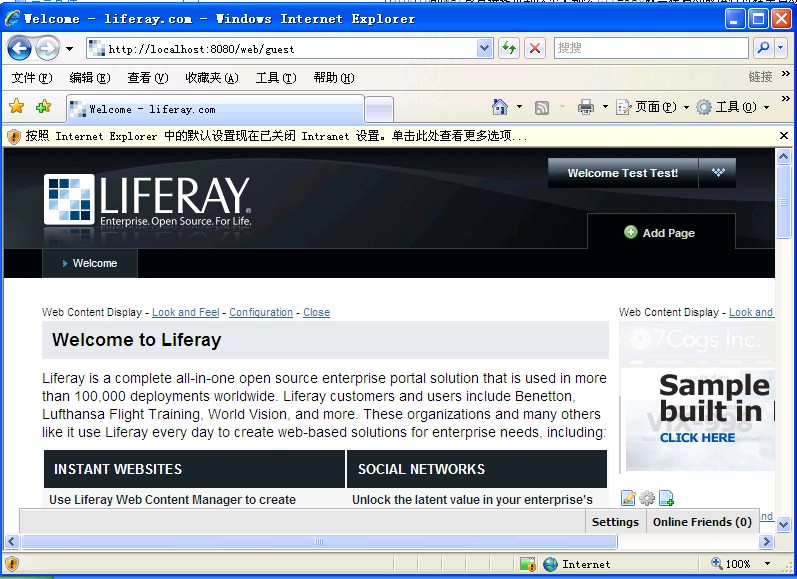Open the Favorites Center star icon
797x579 pixels.
[17, 106]
